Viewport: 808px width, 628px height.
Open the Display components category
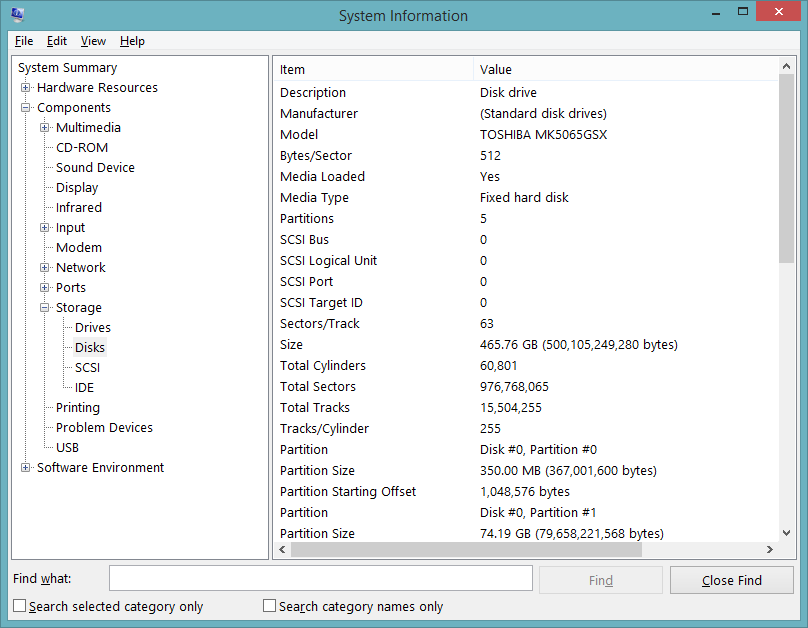(x=75, y=187)
